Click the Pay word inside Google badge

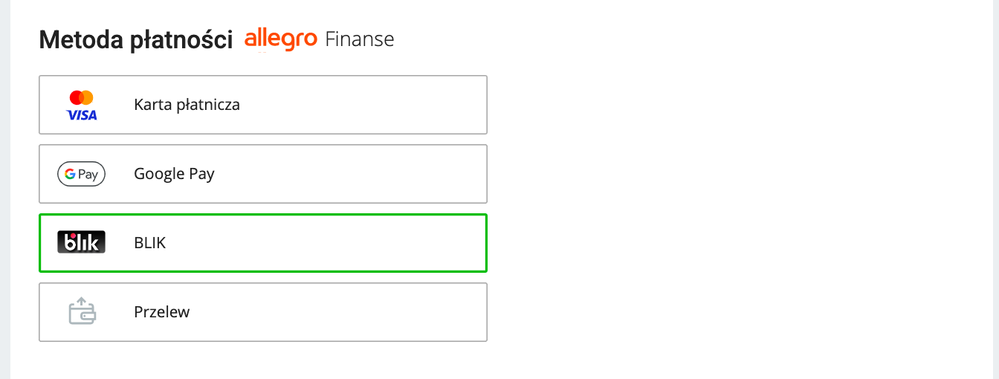88,175
